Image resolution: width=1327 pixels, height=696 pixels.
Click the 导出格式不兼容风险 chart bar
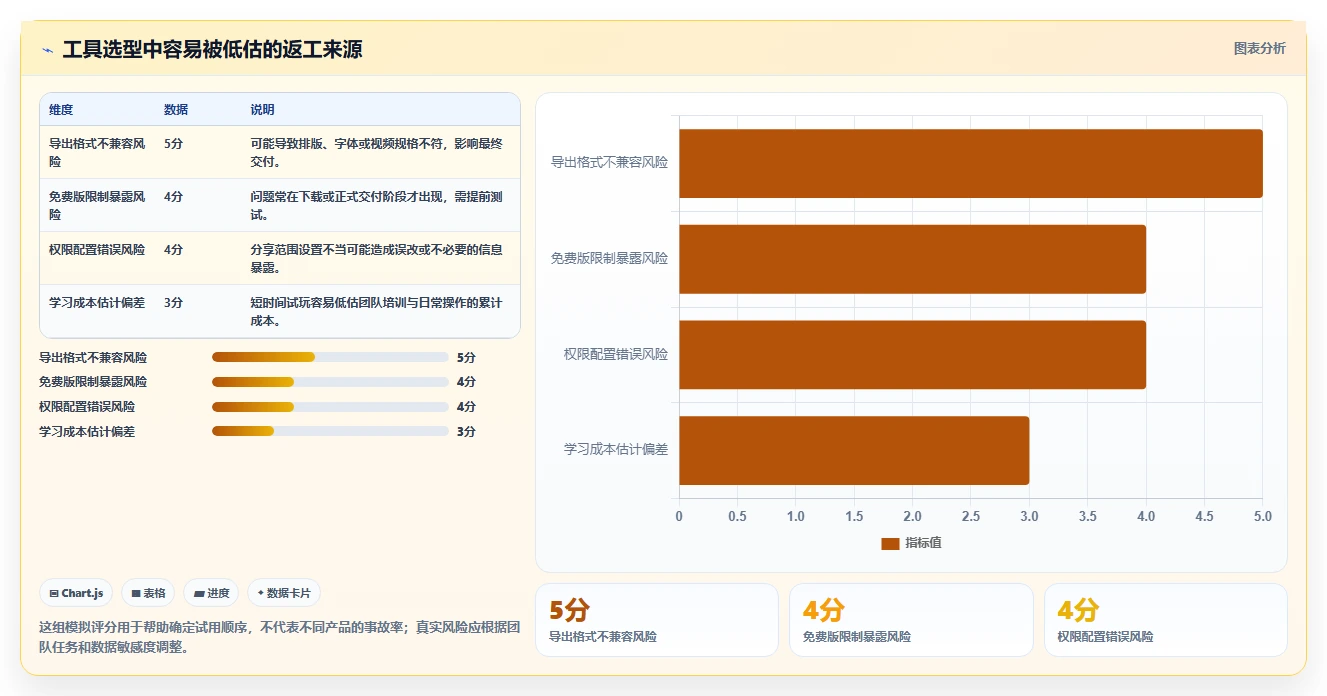click(971, 163)
